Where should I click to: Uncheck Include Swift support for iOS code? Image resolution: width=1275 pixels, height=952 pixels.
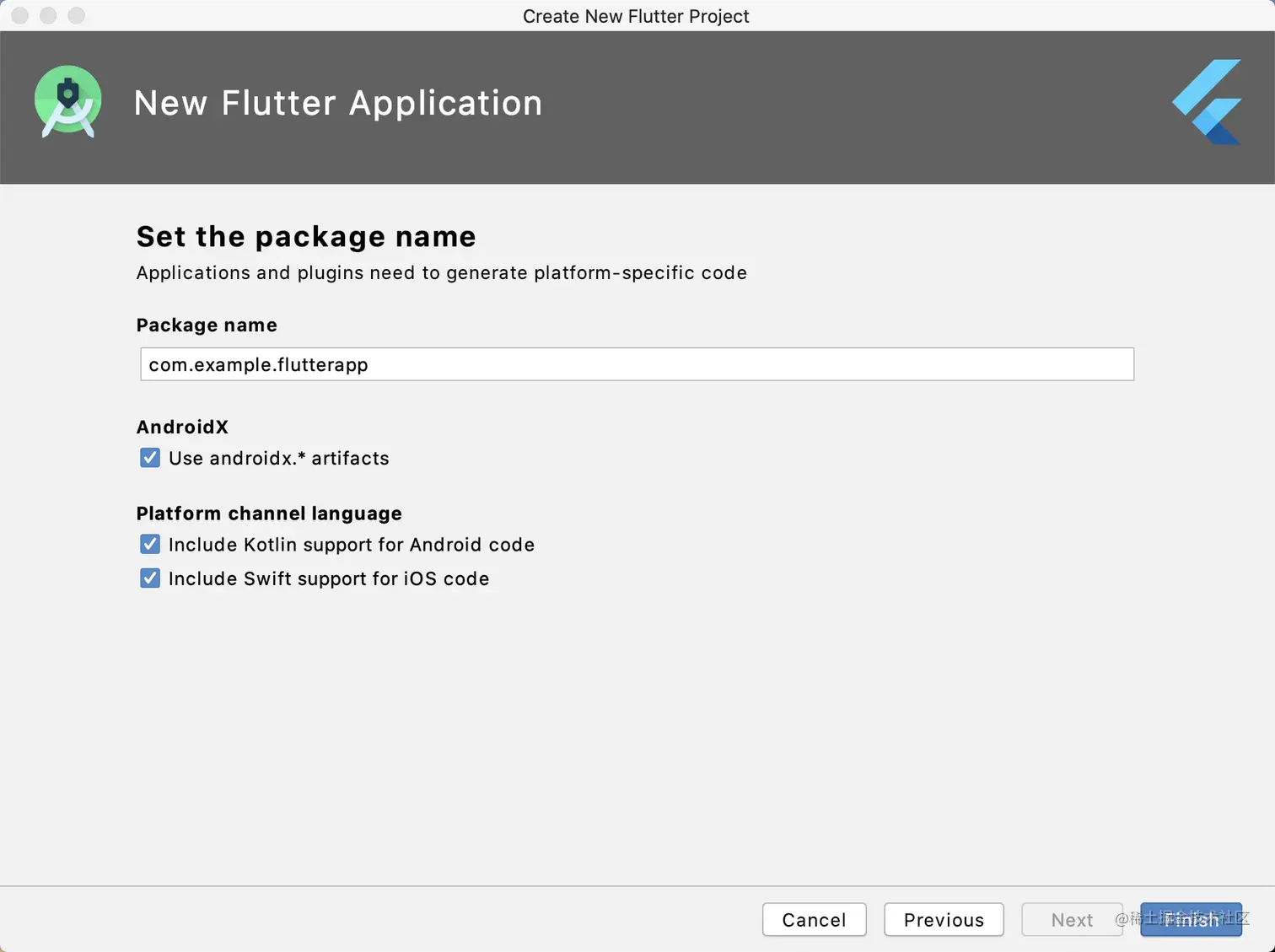pyautogui.click(x=150, y=578)
